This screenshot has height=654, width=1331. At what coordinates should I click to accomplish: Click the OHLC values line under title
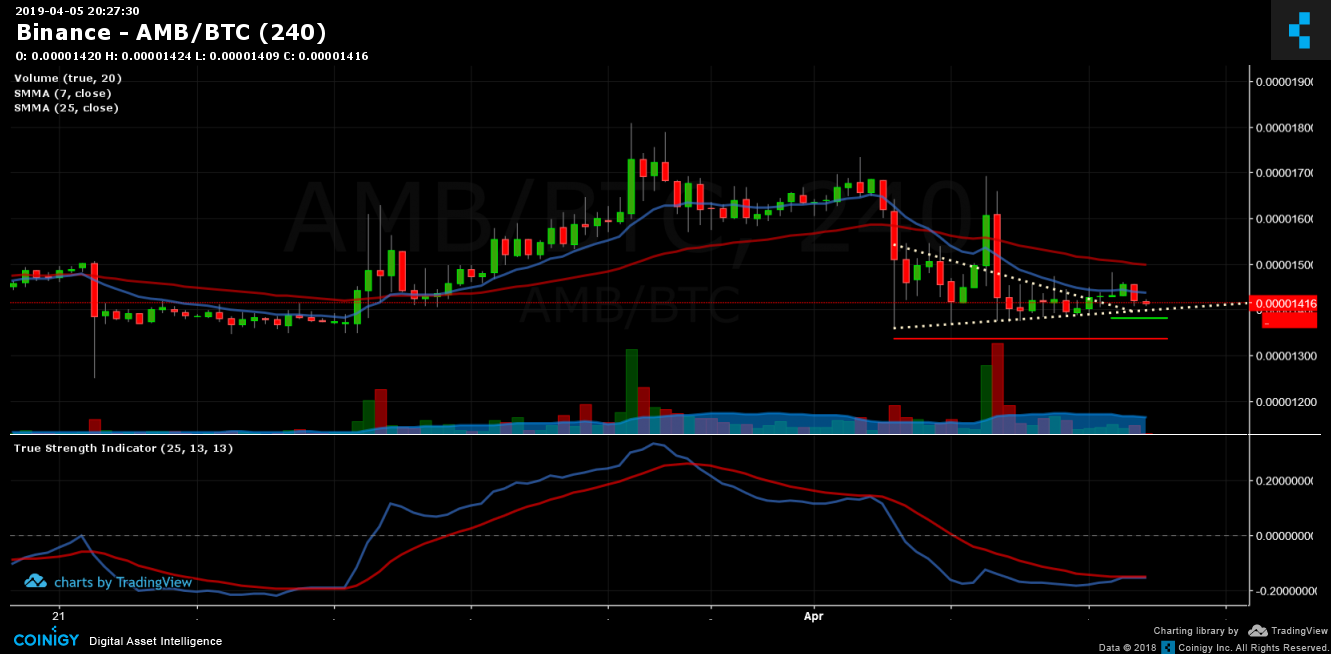coord(192,56)
